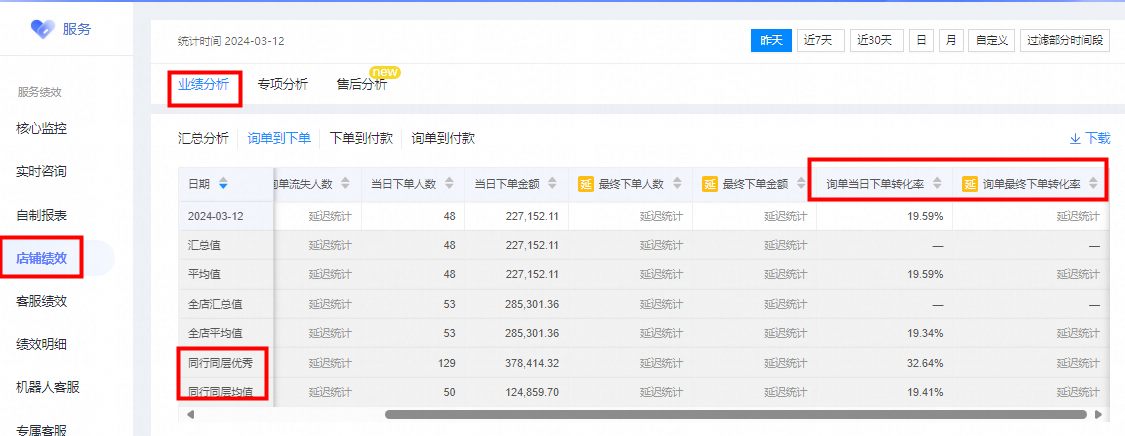Sort by 当日下单人数 column arrows
The image size is (1125, 436).
click(x=449, y=184)
